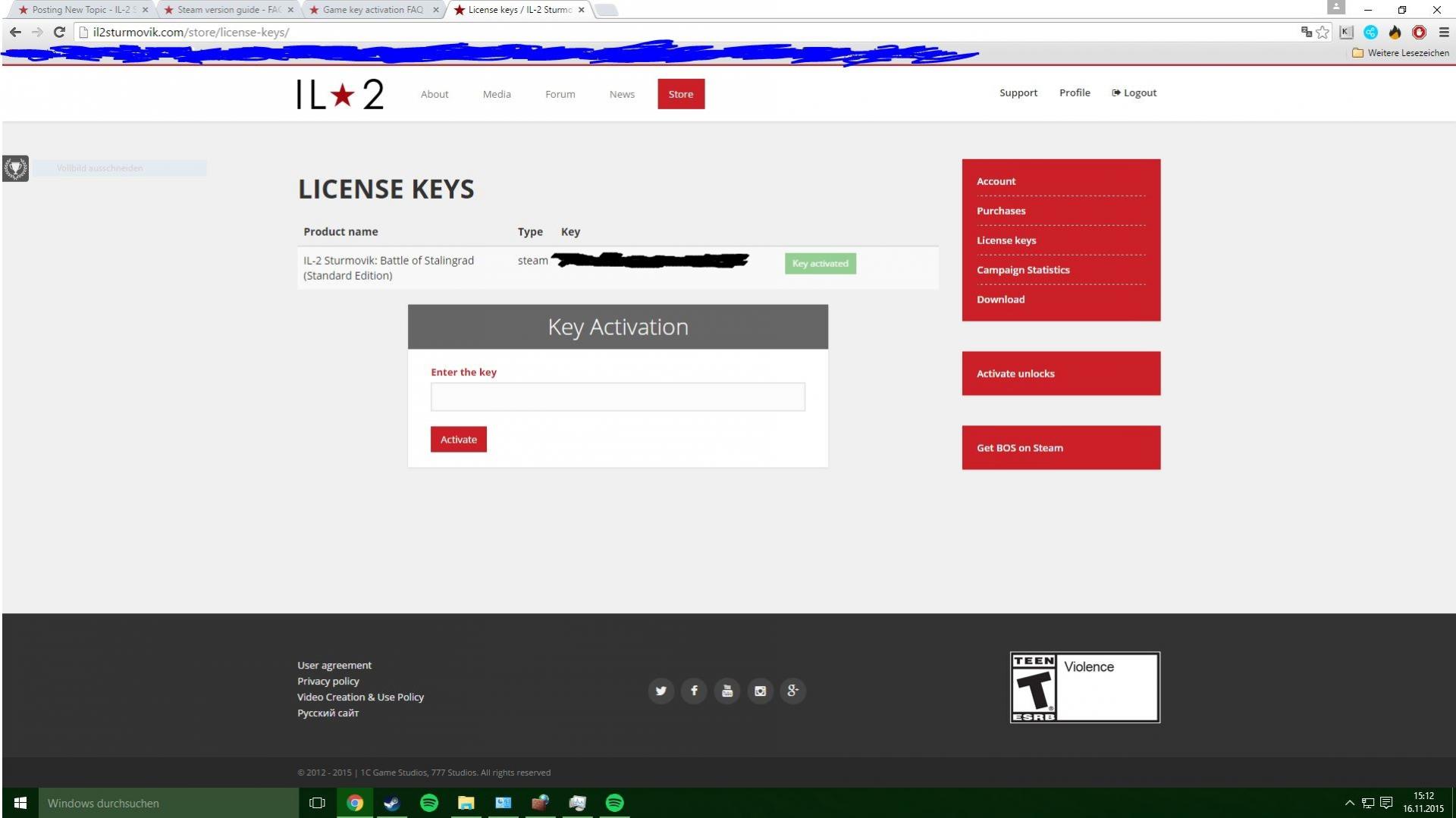
Task: Click the K extension icon
Action: click(1346, 32)
